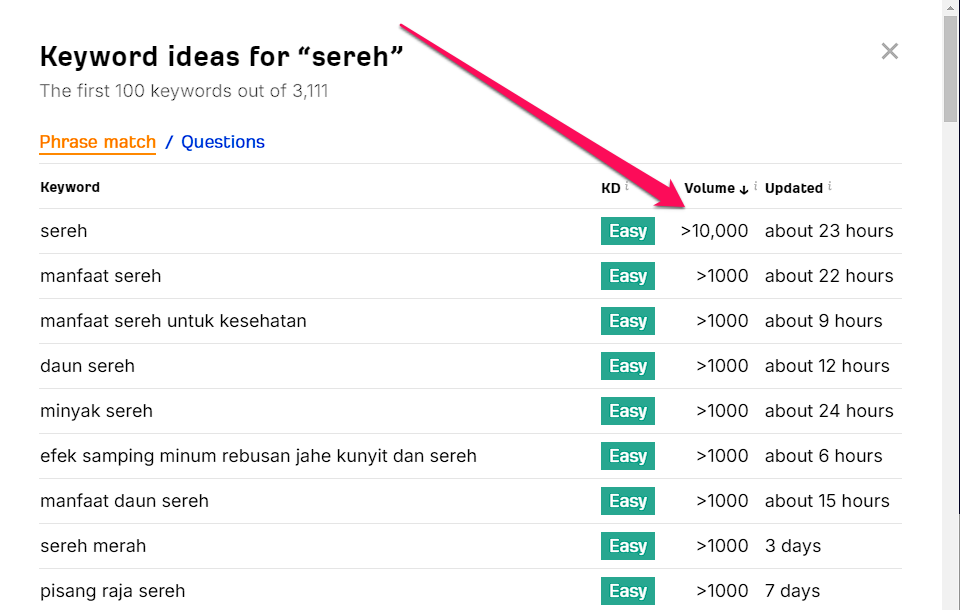This screenshot has width=960, height=610.
Task: Close the keyword ideas dialog
Action: point(889,52)
